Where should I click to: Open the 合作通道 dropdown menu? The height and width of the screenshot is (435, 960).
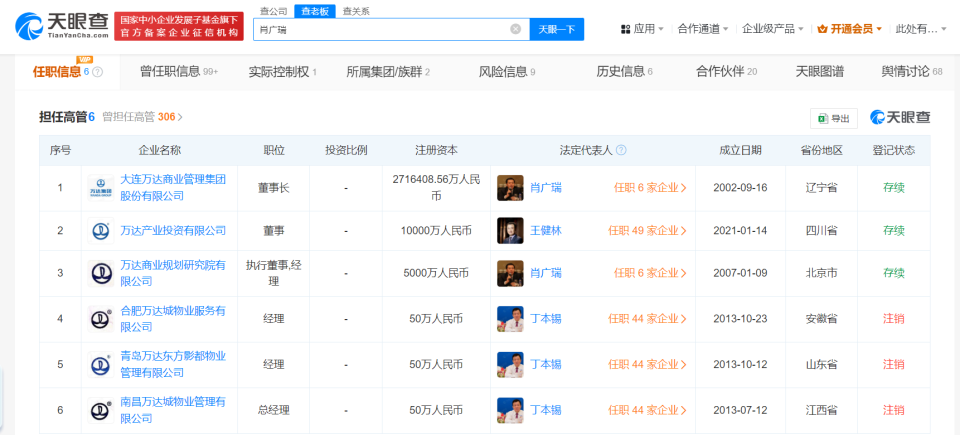pos(703,29)
